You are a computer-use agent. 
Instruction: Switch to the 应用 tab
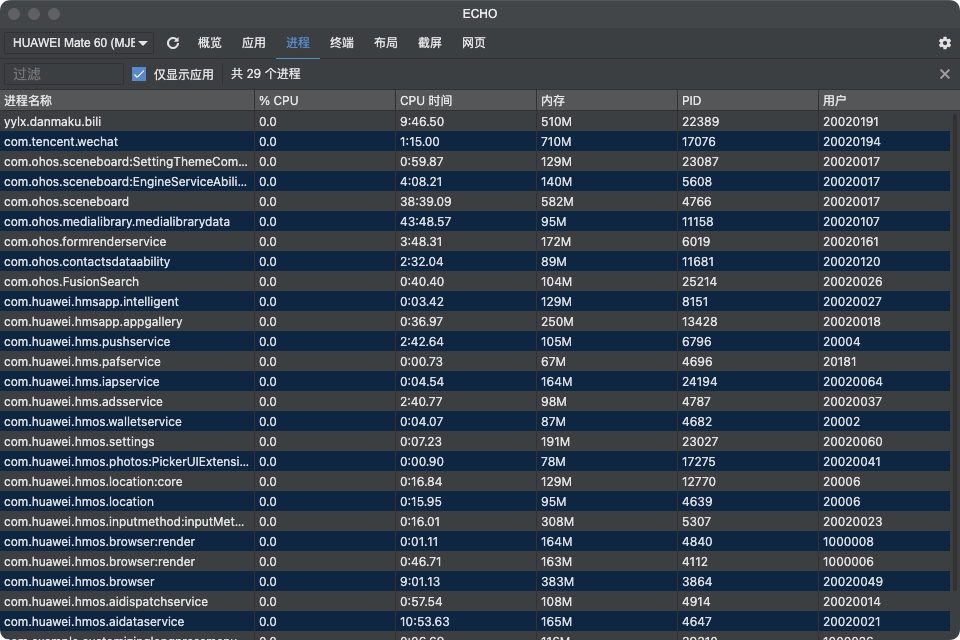(x=254, y=43)
